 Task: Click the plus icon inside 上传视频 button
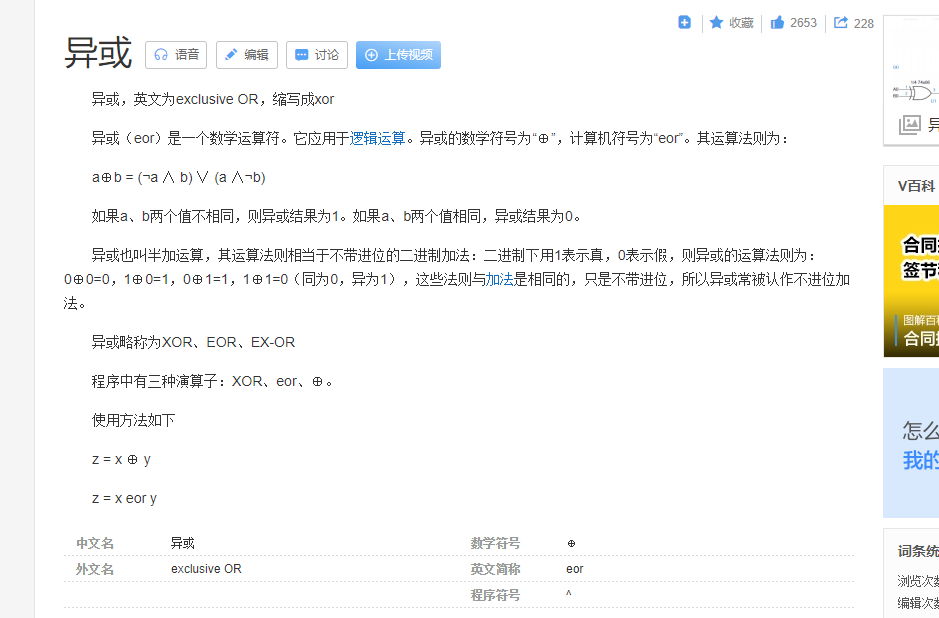coord(372,55)
